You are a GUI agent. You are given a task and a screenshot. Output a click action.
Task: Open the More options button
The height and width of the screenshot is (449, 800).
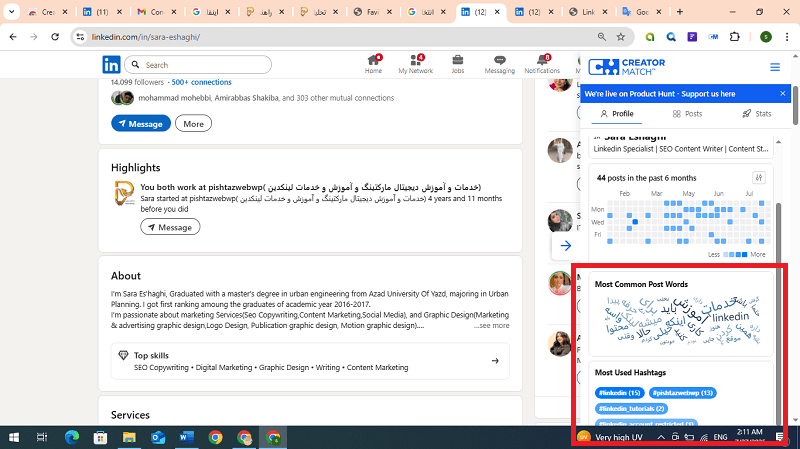[x=193, y=123]
